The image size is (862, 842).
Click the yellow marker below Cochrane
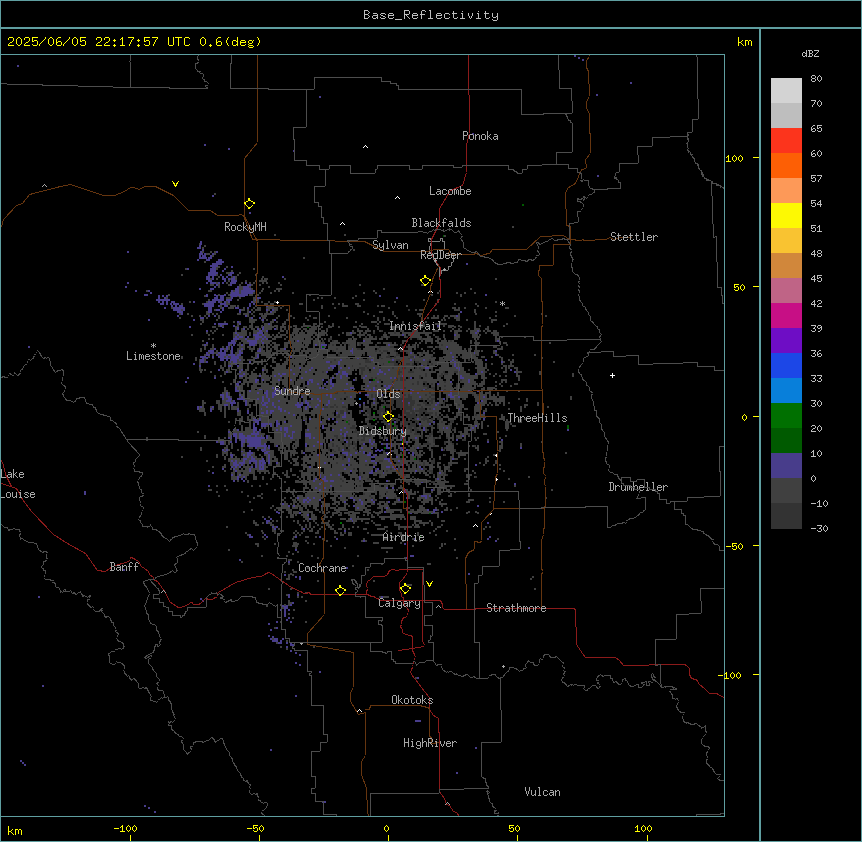[x=340, y=590]
